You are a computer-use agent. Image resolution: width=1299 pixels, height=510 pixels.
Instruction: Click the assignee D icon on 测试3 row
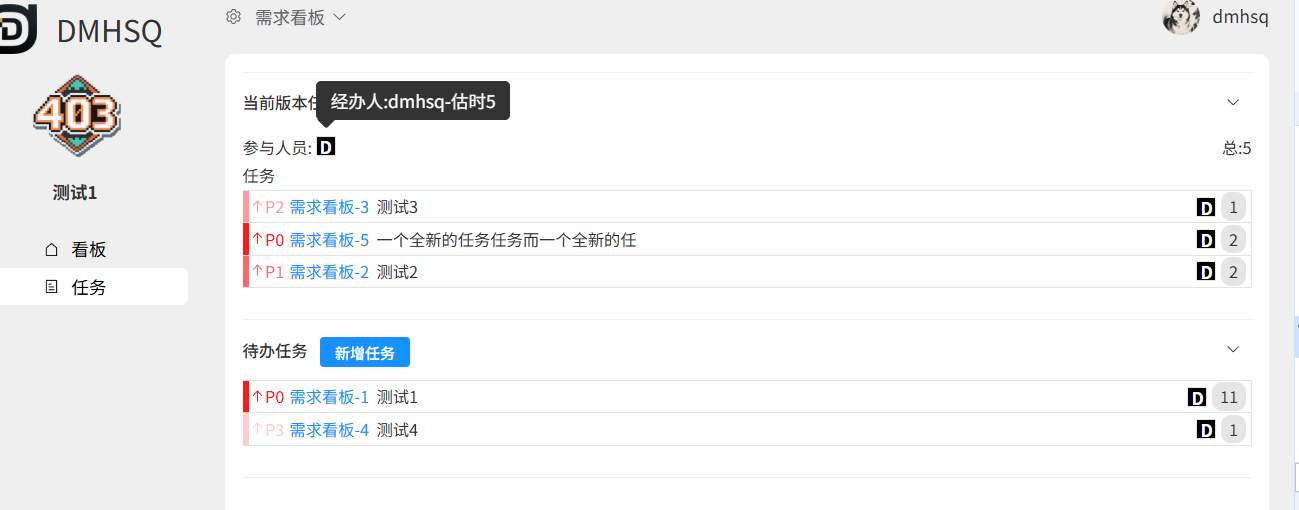pyautogui.click(x=1206, y=207)
